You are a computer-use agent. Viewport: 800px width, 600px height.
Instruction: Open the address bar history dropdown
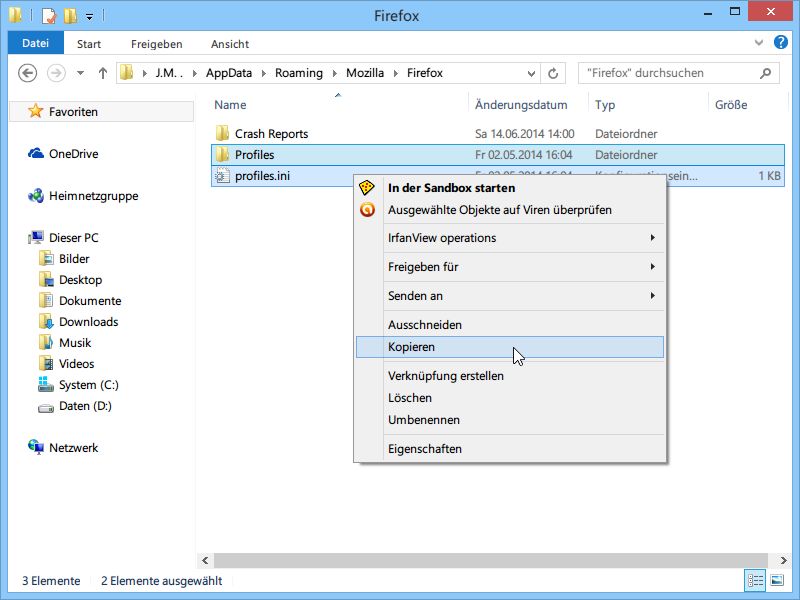[531, 73]
